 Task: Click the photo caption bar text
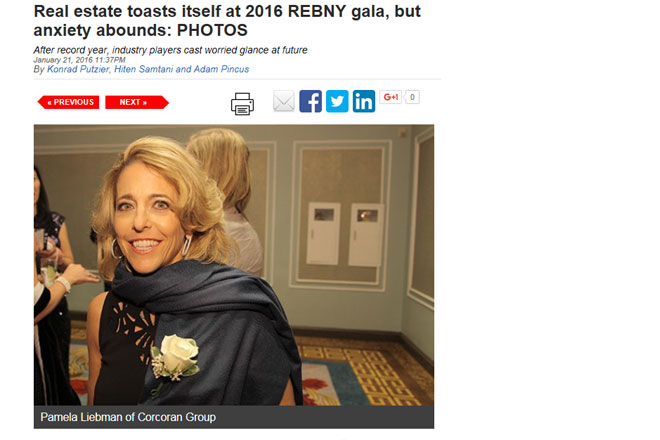point(128,417)
